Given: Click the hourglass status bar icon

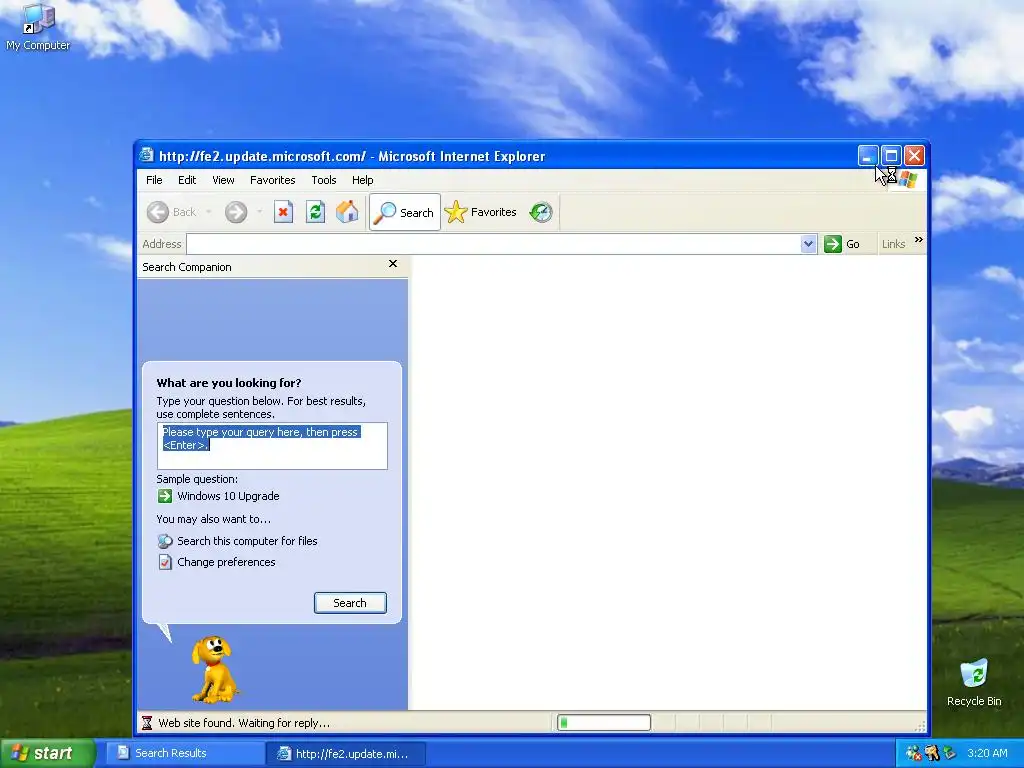Looking at the screenshot, I should point(147,723).
